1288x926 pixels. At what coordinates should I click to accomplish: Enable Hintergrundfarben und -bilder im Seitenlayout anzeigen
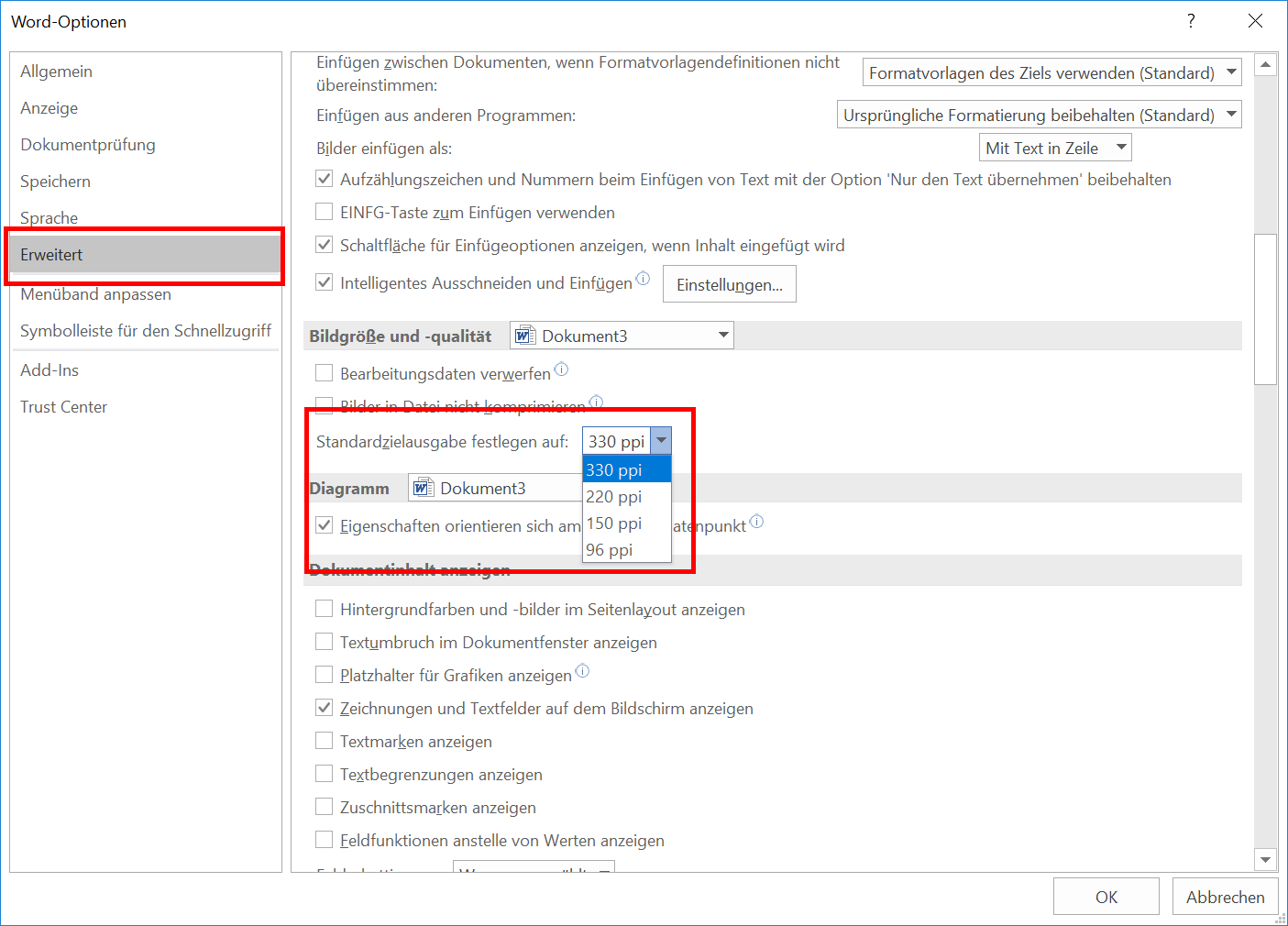point(324,609)
